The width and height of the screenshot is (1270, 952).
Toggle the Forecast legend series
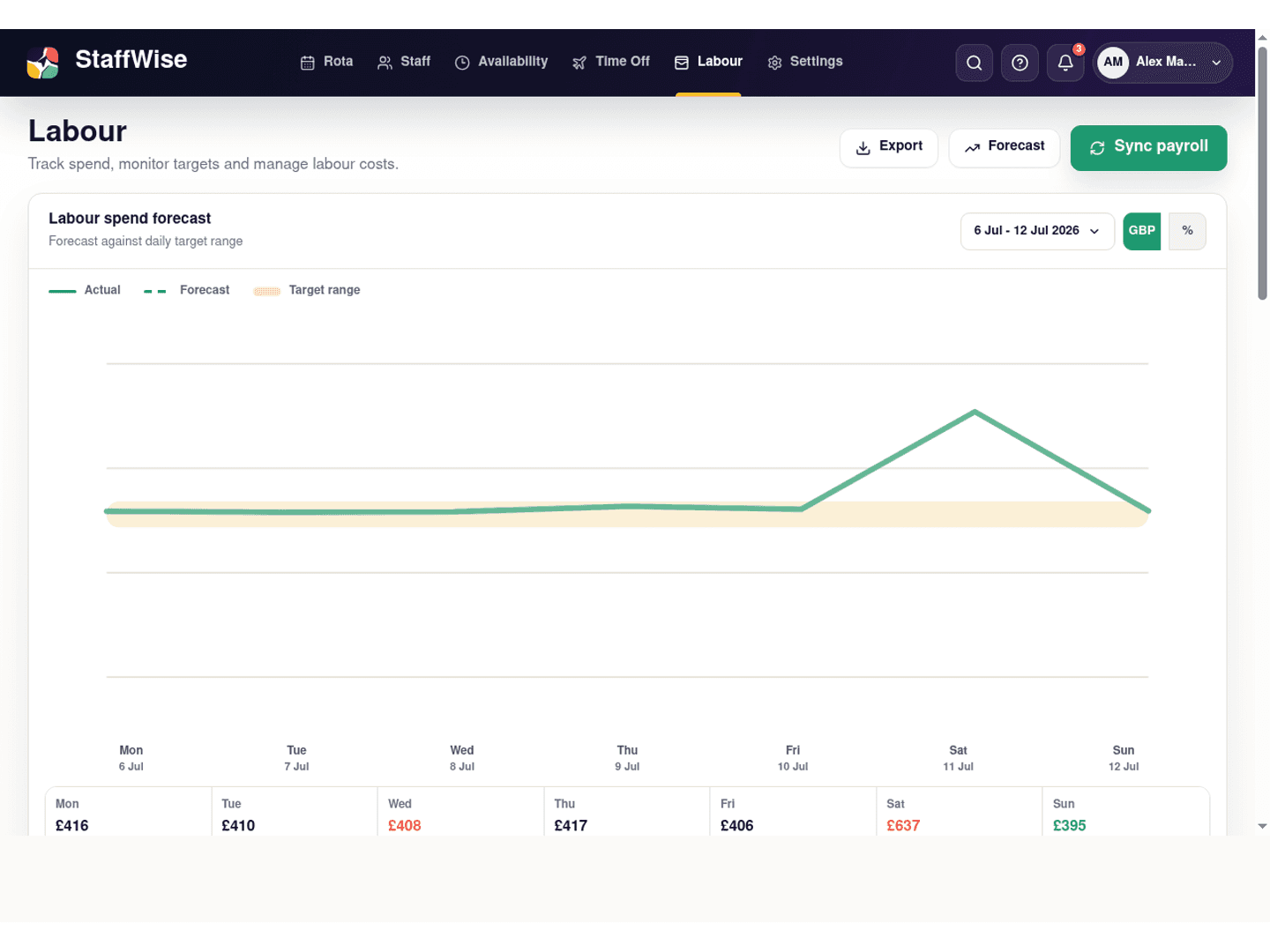click(187, 290)
